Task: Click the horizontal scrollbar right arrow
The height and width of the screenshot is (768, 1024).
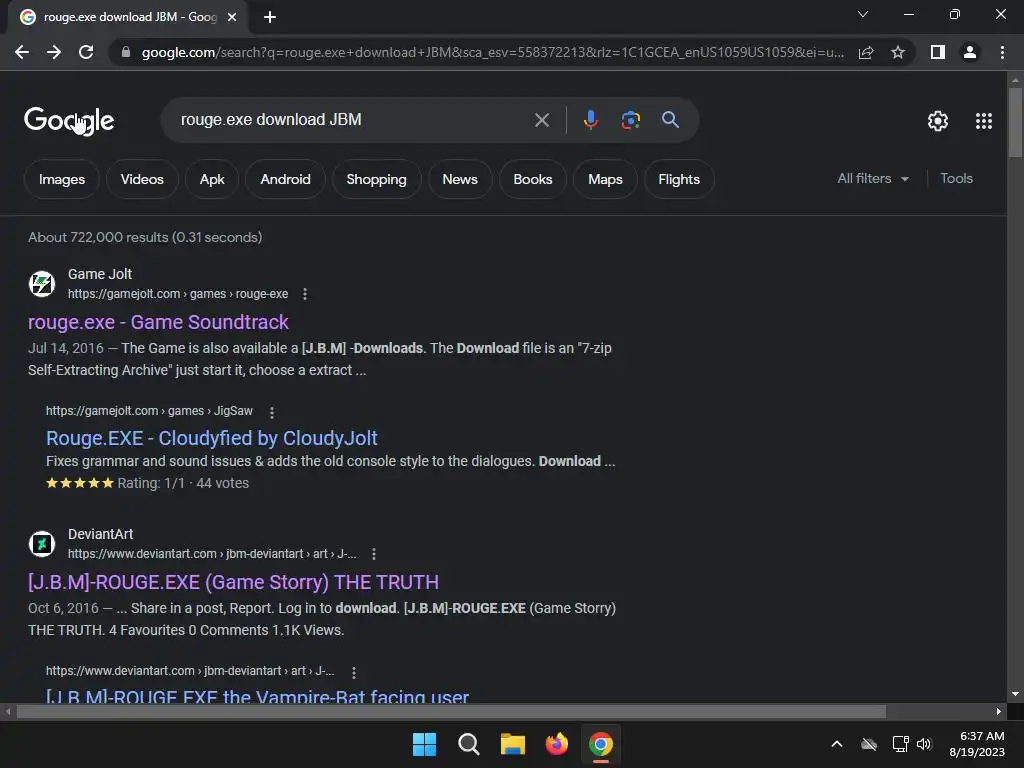Action: pos(999,711)
